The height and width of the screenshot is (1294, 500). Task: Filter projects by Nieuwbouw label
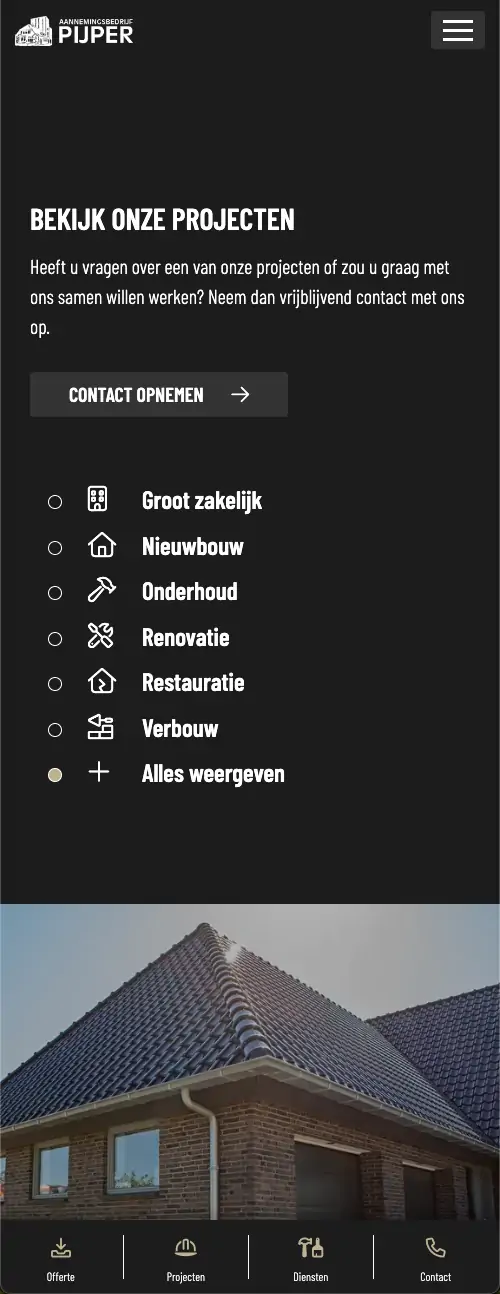pos(193,547)
